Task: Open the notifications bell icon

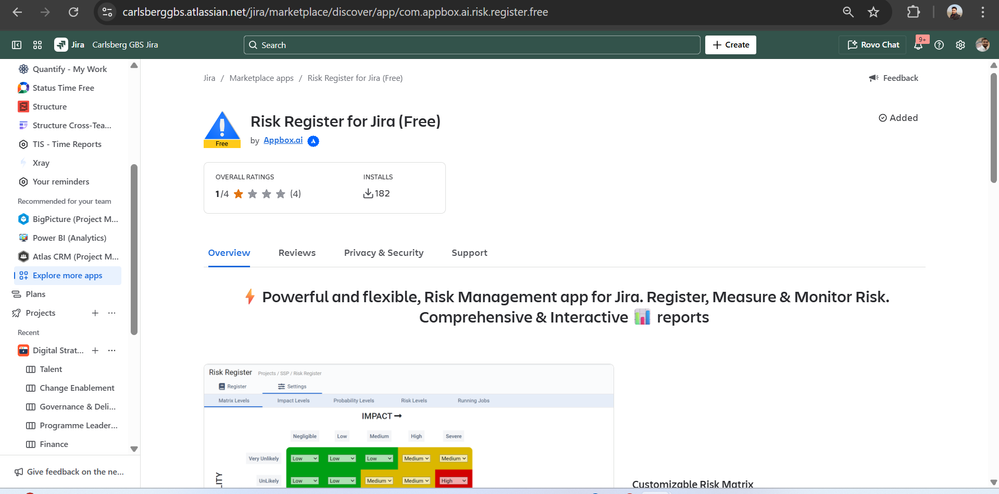Action: 918,45
